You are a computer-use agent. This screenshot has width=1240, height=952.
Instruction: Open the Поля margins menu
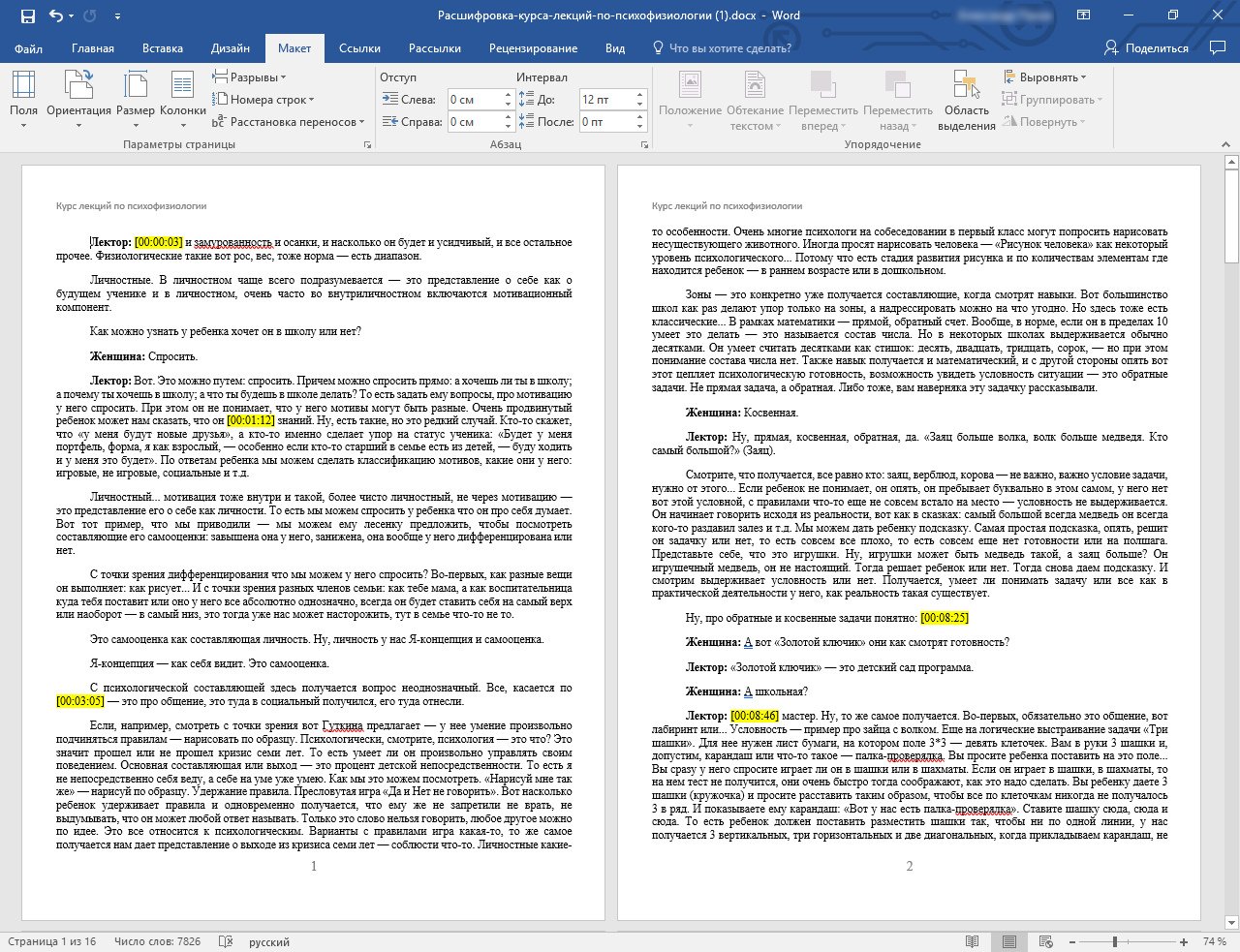click(24, 99)
